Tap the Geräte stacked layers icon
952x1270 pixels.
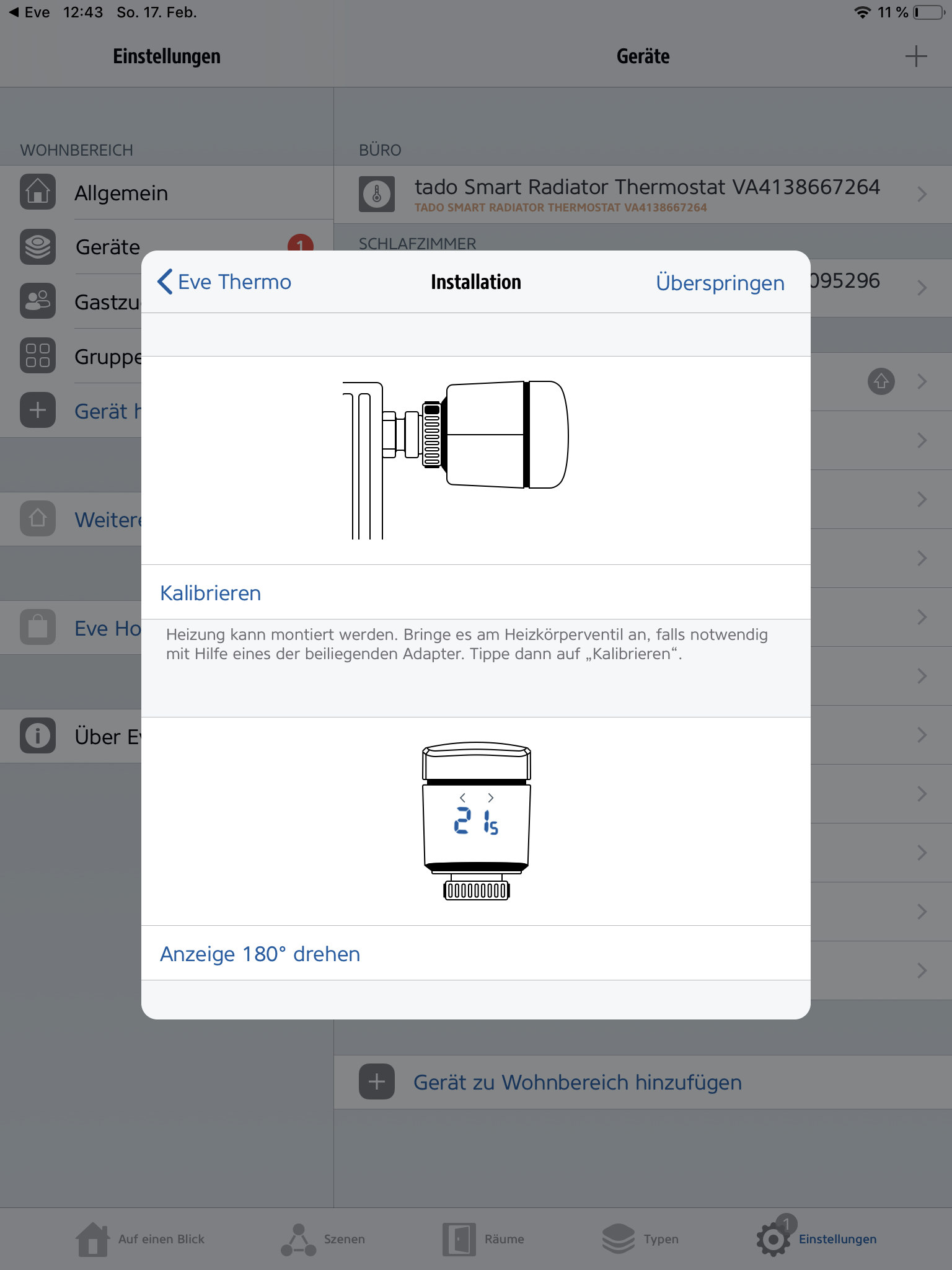(x=38, y=247)
